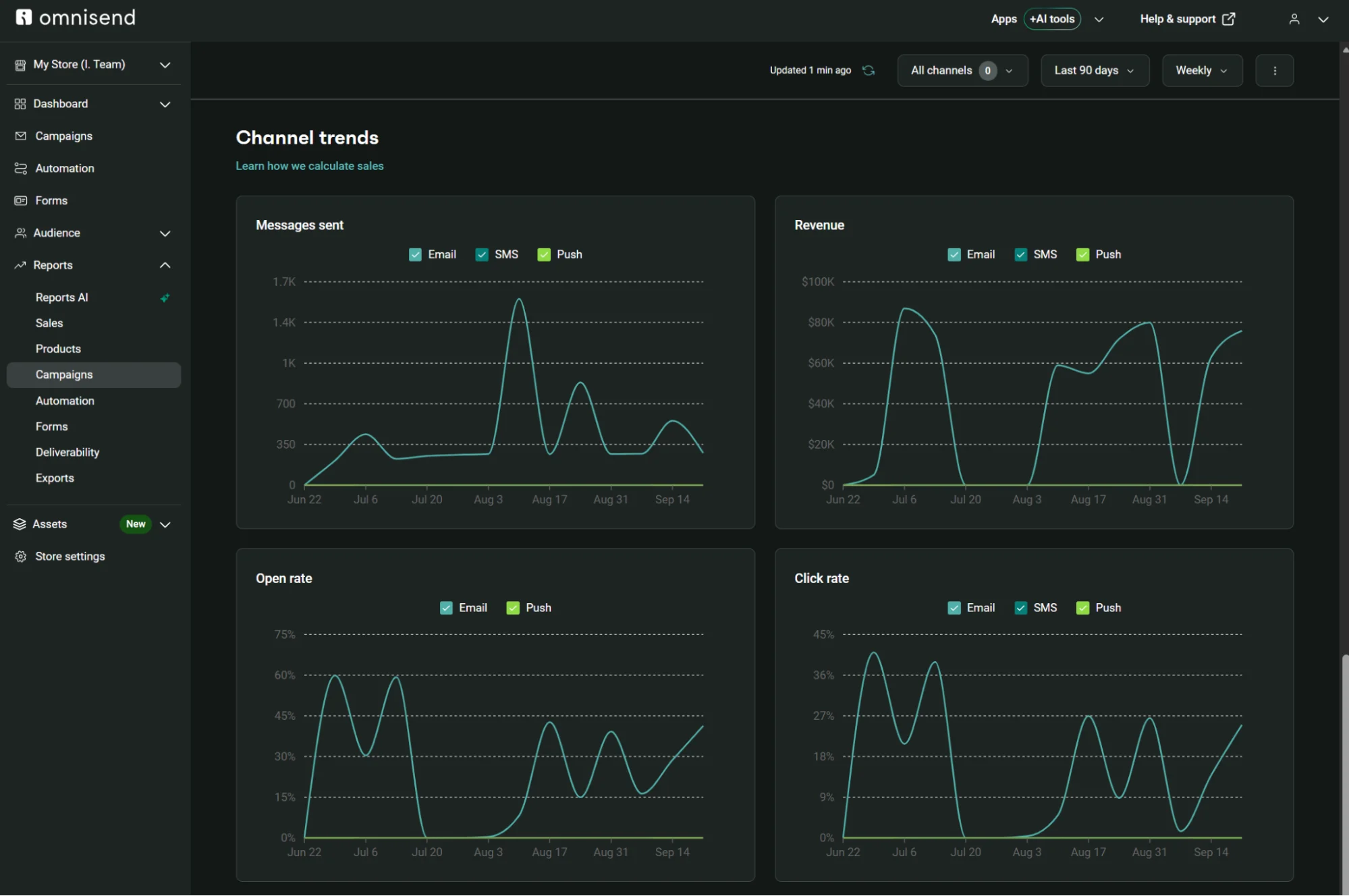Screen dimensions: 1349x896
Task: Uncheck SMS in Click rate chart
Action: click(x=1021, y=608)
